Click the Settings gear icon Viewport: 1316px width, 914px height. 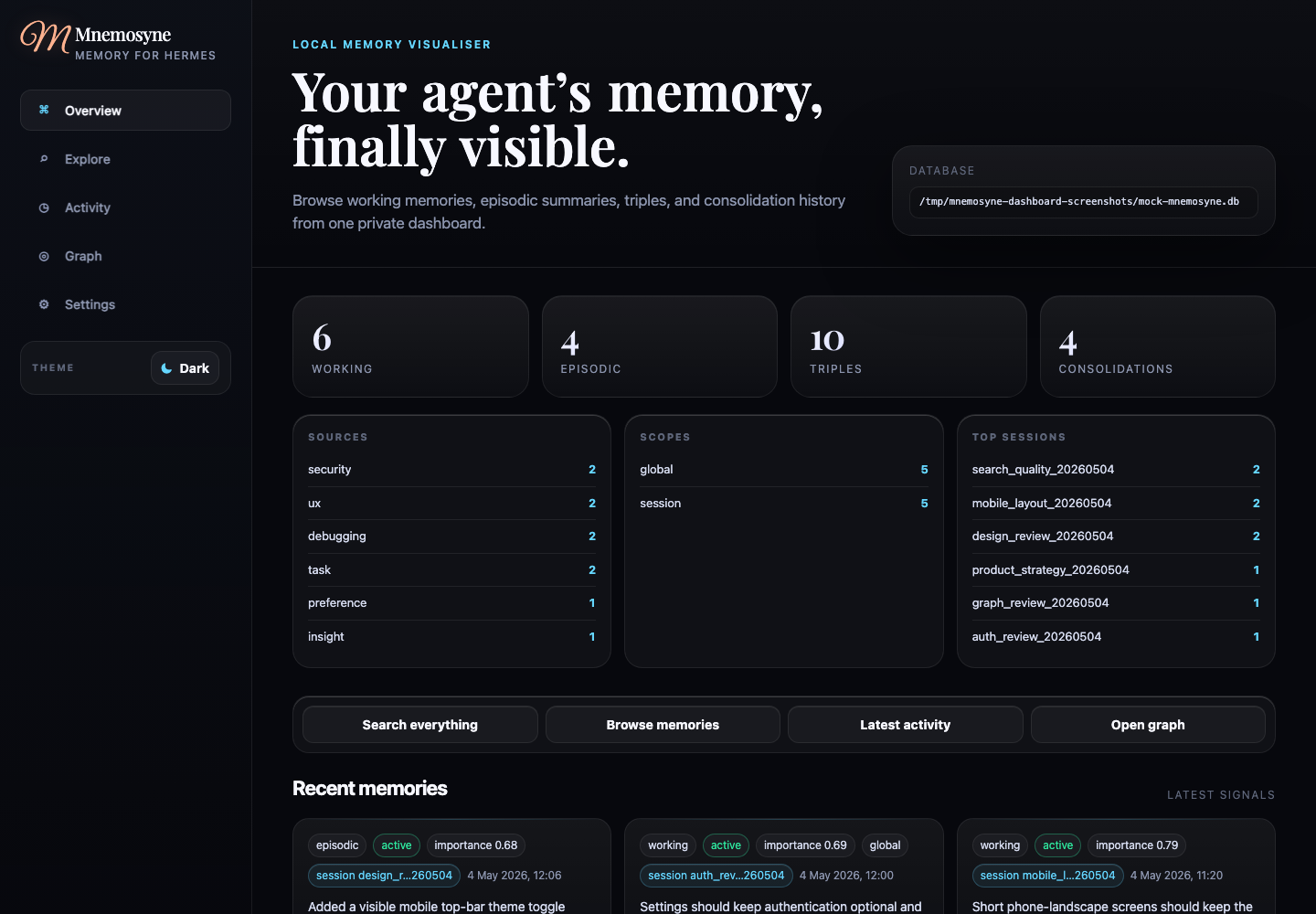[x=44, y=304]
